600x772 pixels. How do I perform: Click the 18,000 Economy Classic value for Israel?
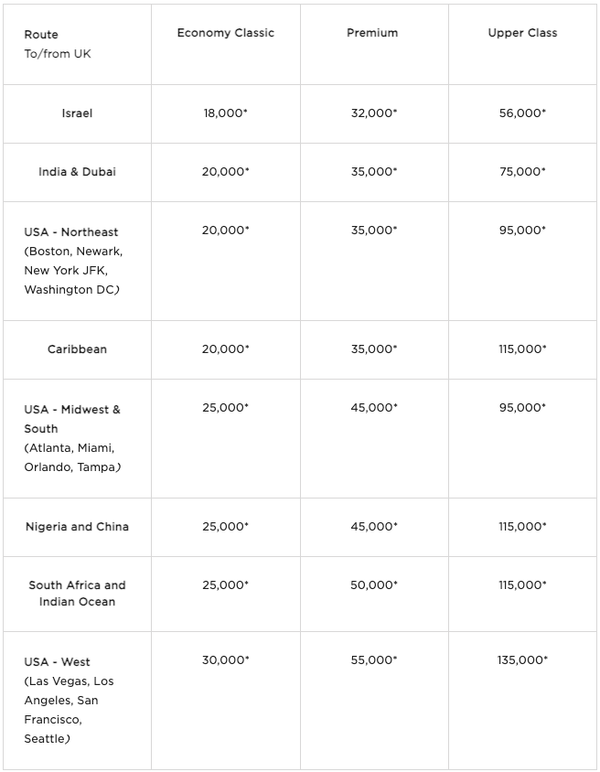[x=225, y=113]
